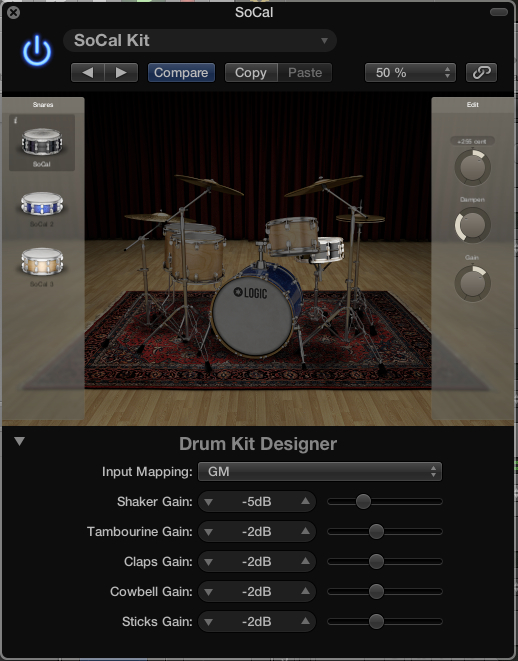Click the Tambourine Gain -2dB value

point(257,532)
